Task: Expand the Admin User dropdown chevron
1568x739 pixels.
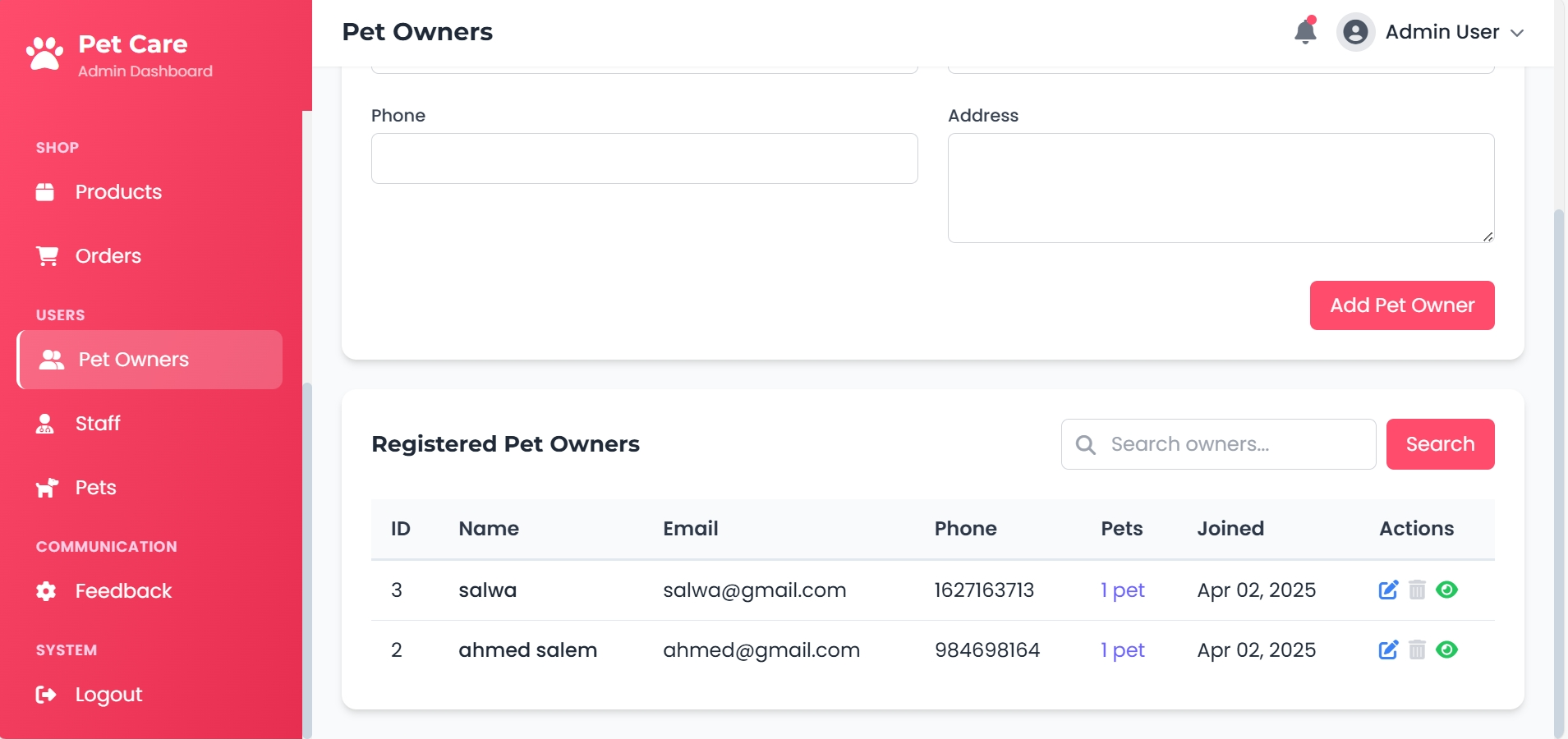Action: pyautogui.click(x=1517, y=33)
